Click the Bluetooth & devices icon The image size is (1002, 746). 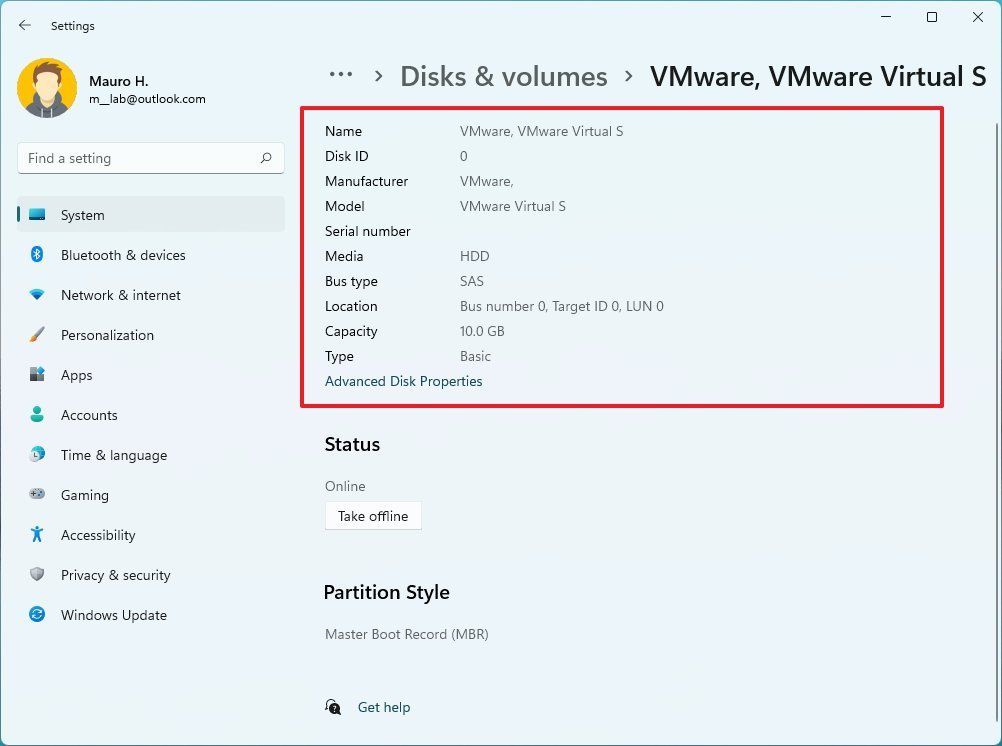click(37, 254)
